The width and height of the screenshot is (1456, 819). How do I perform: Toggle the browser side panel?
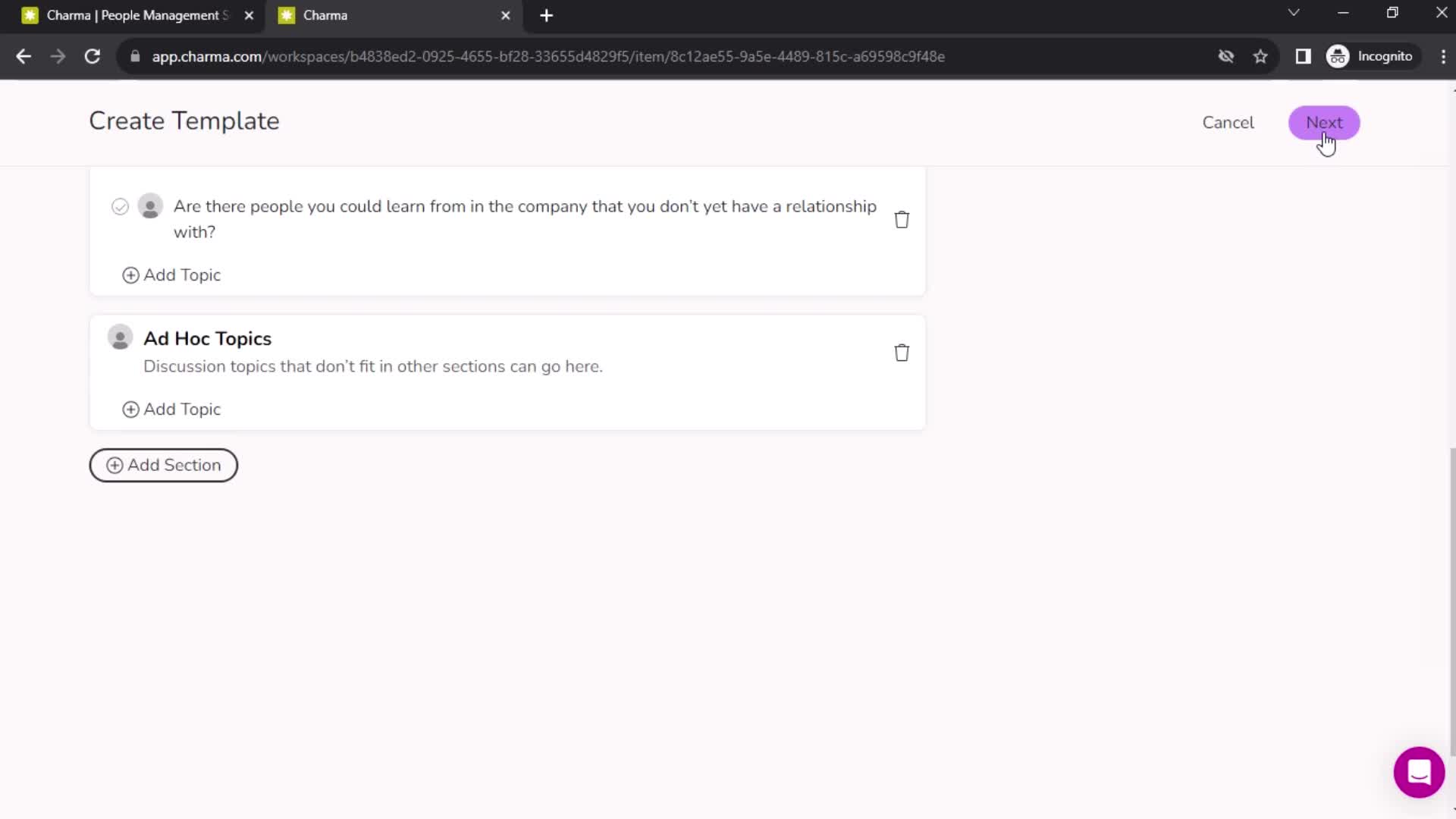[1303, 57]
